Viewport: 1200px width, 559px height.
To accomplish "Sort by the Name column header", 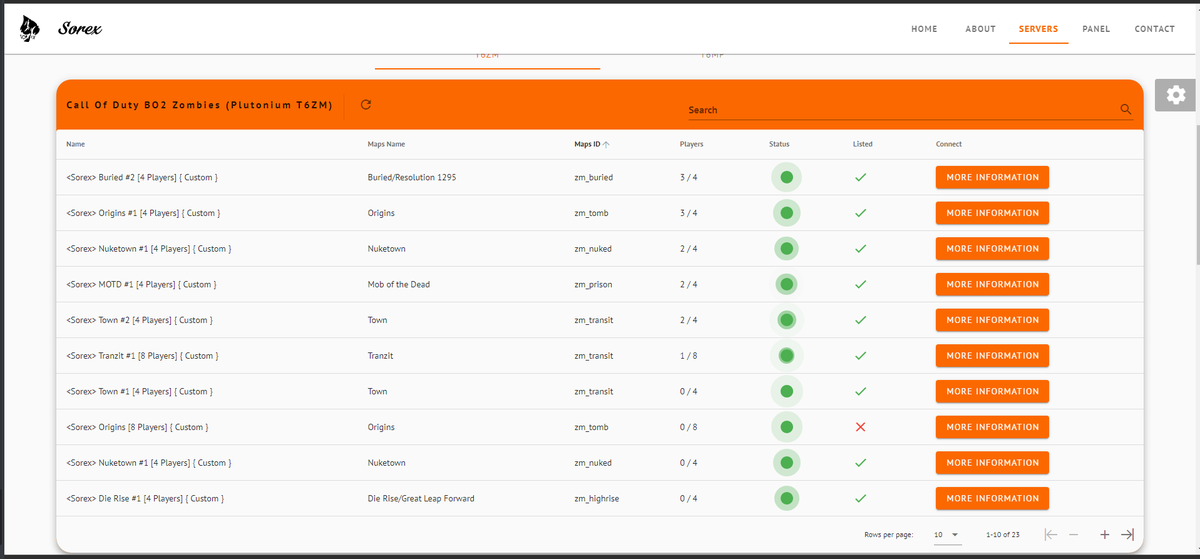I will (75, 144).
